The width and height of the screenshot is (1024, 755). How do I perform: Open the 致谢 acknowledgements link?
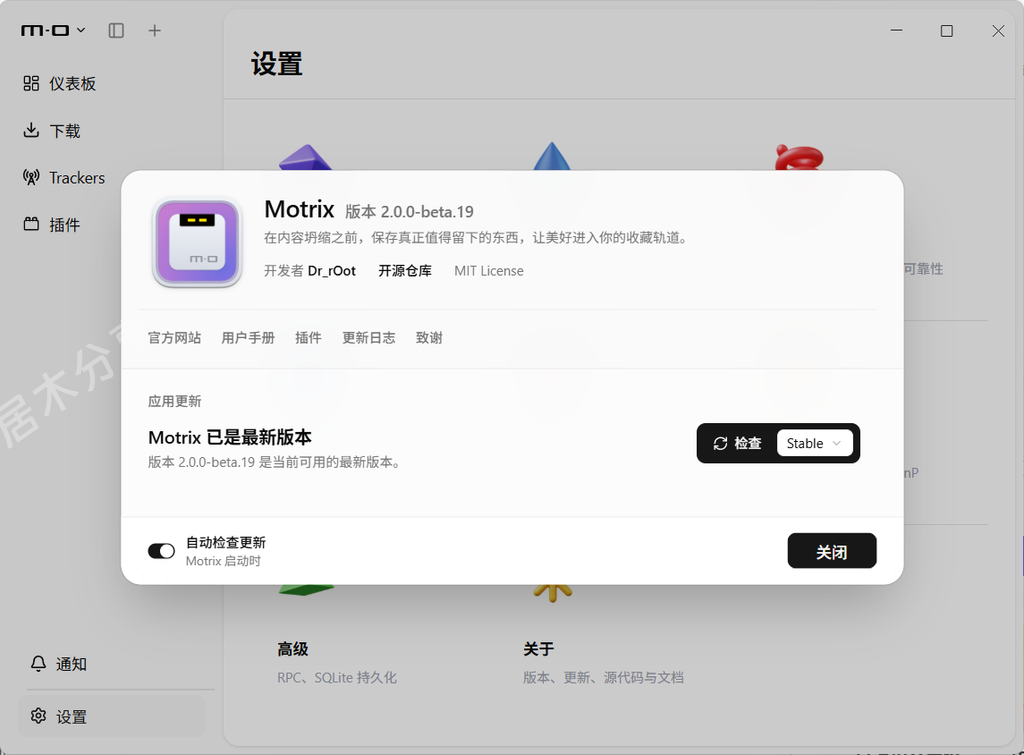(x=429, y=338)
